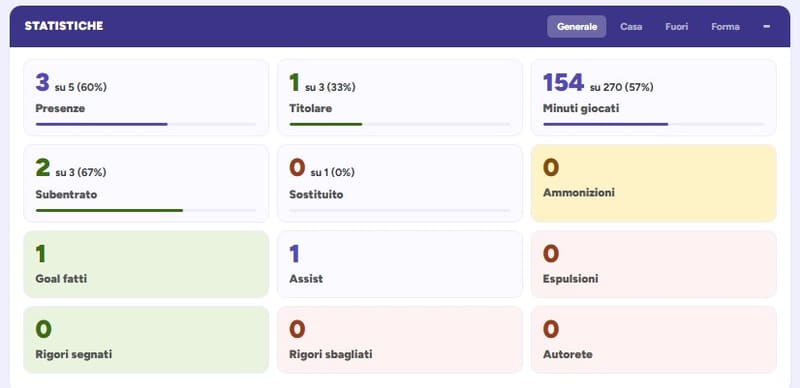Click the Titolare label

click(310, 108)
